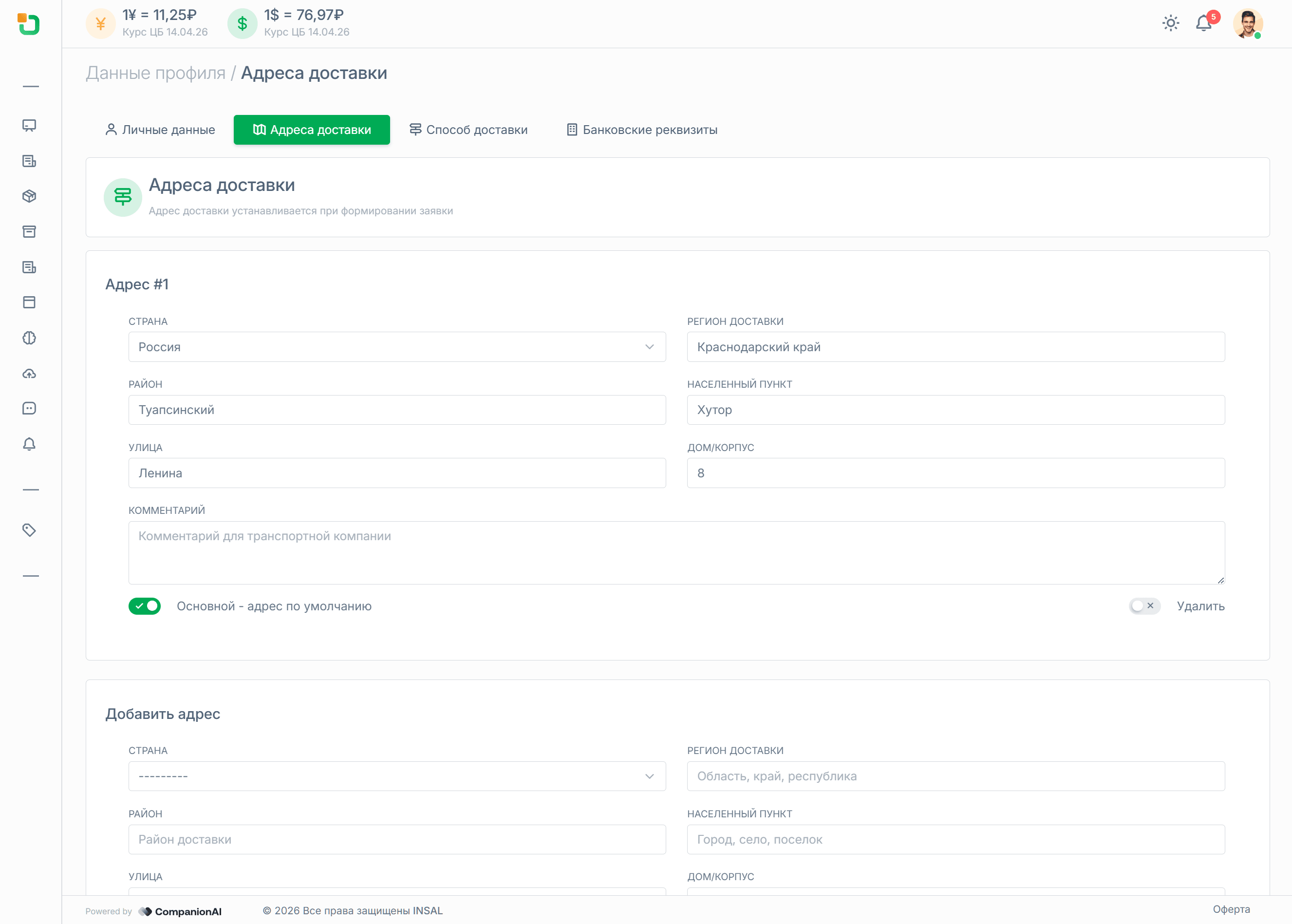Toggle the Удалить switch for Address #1
The height and width of the screenshot is (924, 1292).
tap(1144, 606)
